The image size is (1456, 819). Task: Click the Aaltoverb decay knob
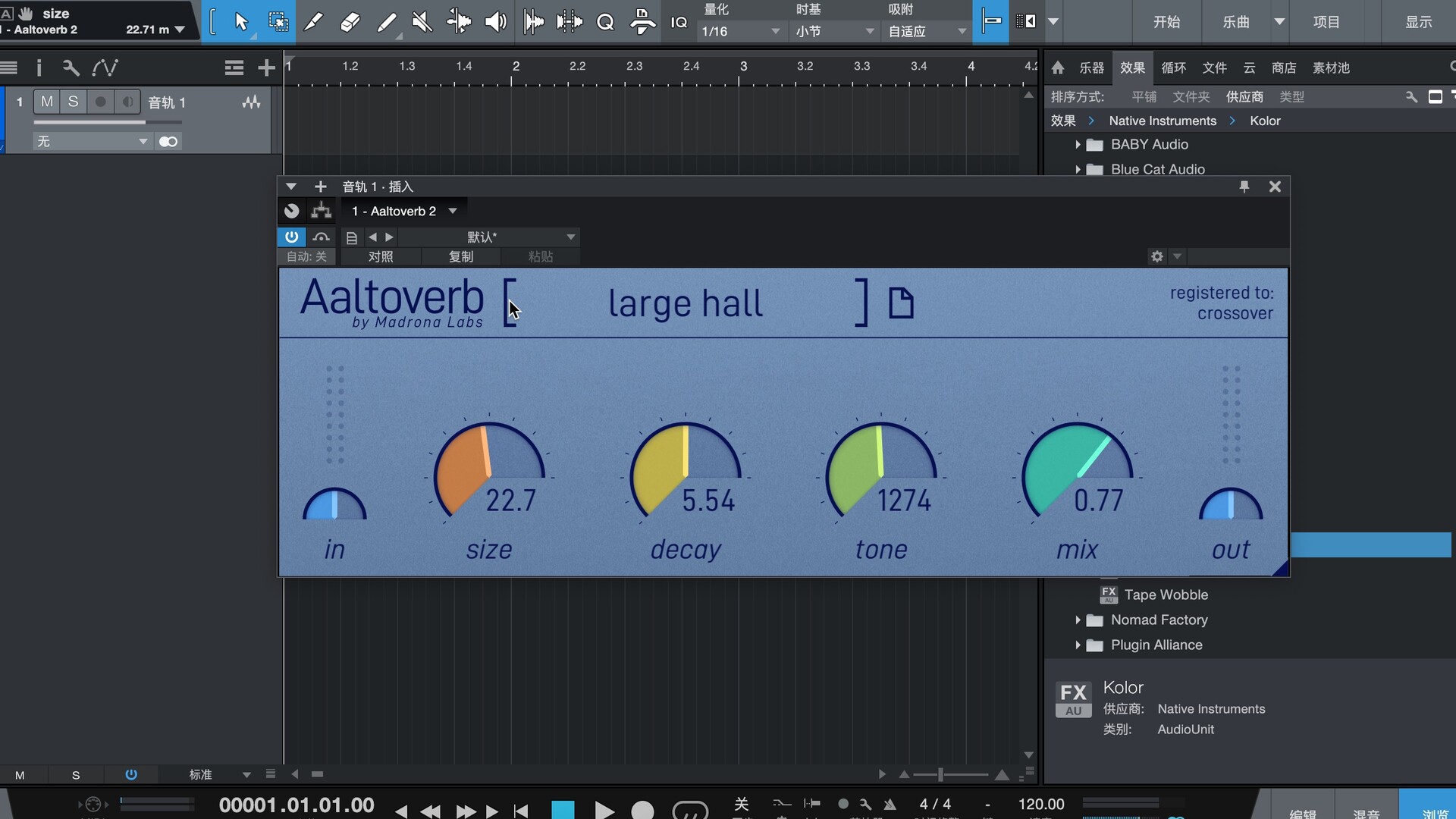click(x=686, y=470)
